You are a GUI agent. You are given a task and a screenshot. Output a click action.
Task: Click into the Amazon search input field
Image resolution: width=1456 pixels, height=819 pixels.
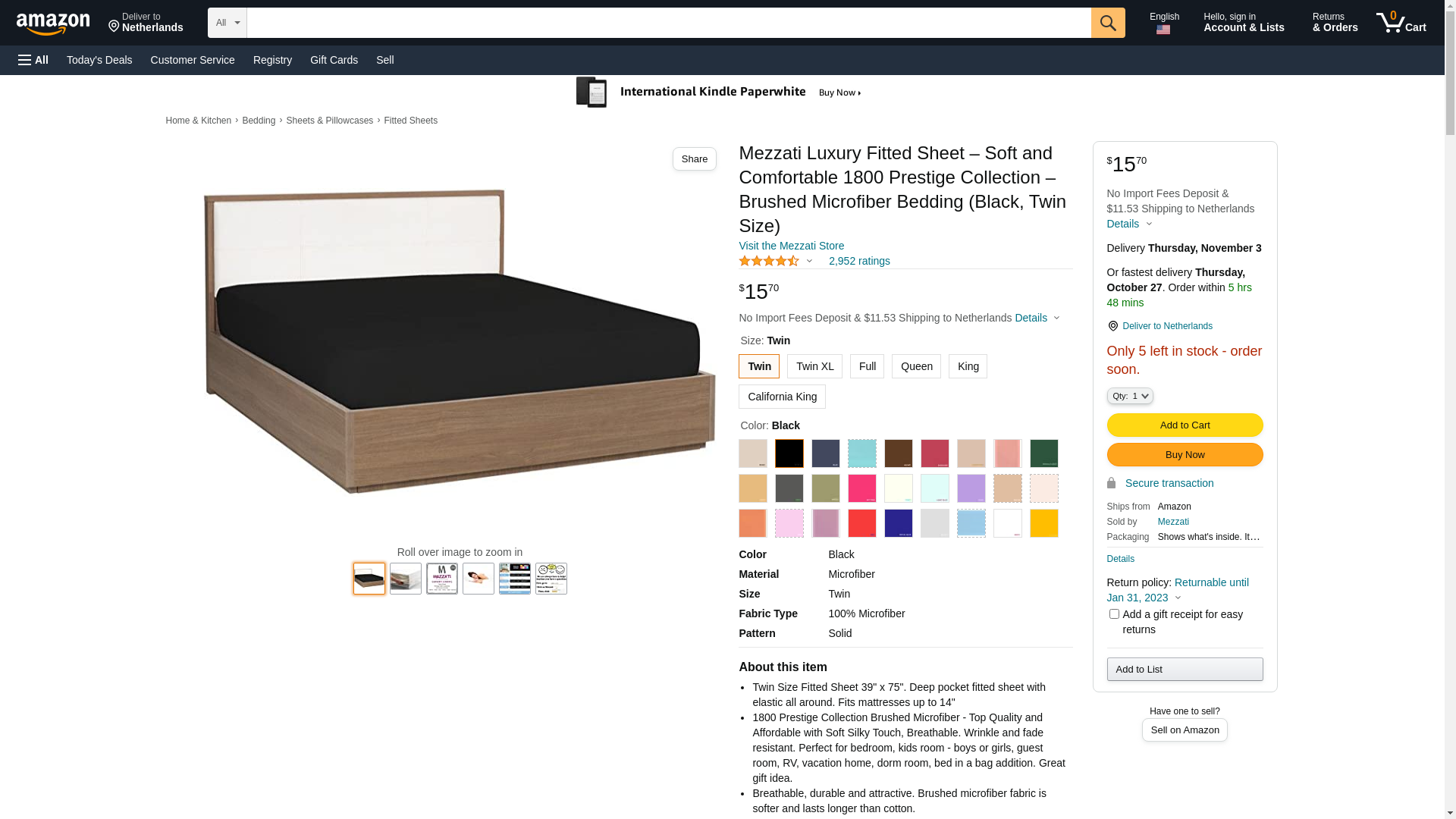tap(669, 23)
